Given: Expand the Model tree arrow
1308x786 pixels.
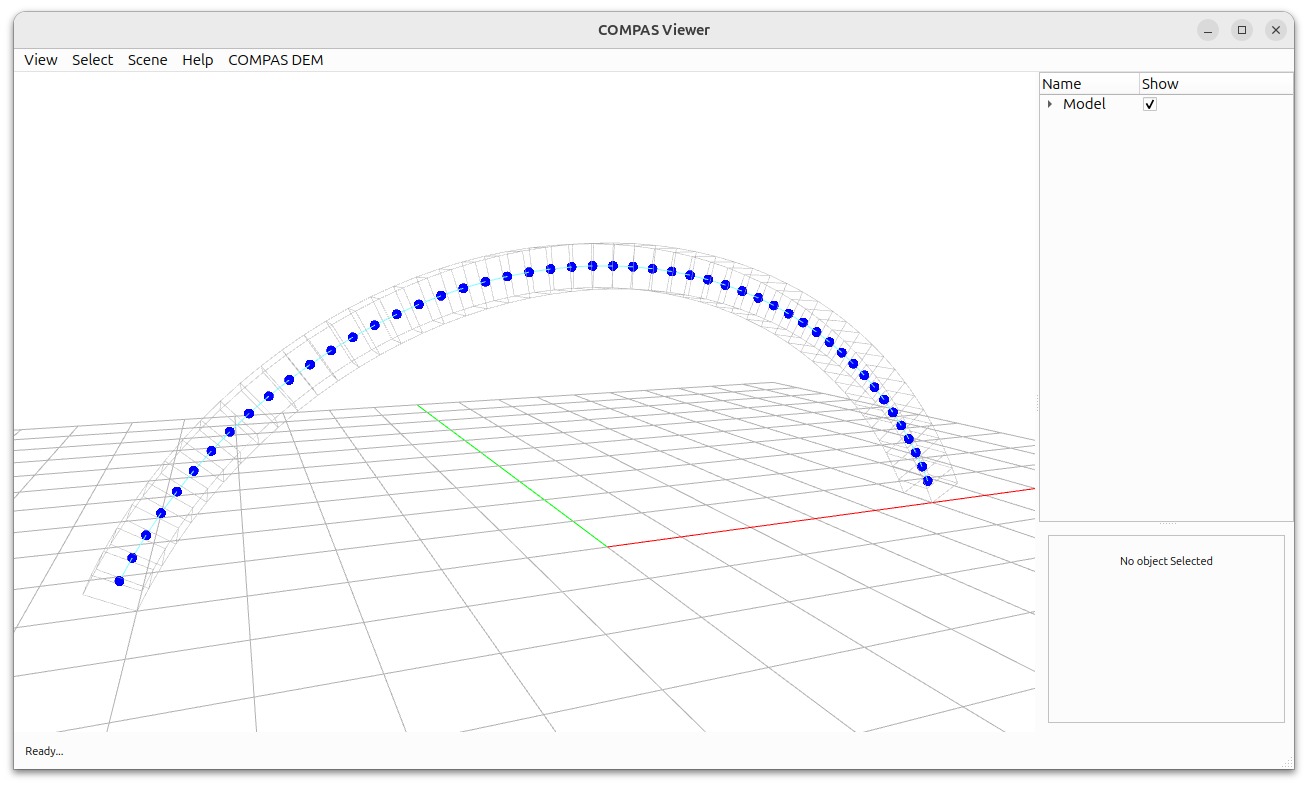Looking at the screenshot, I should click(1049, 104).
